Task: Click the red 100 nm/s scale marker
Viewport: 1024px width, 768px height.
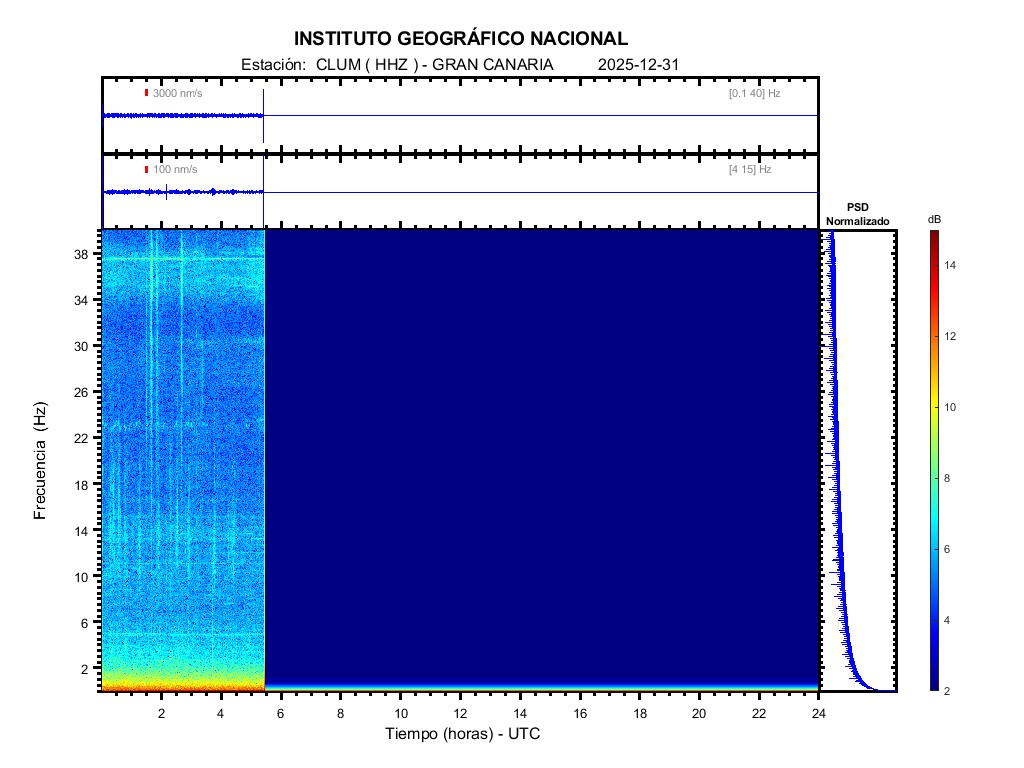Action: tap(146, 170)
